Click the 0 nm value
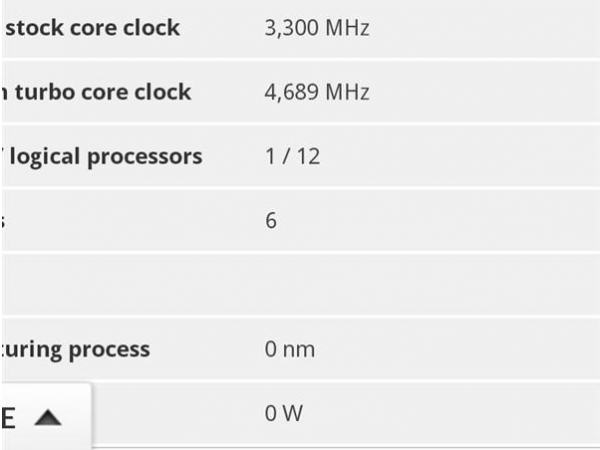Image resolution: width=600 pixels, height=450 pixels. [290, 349]
